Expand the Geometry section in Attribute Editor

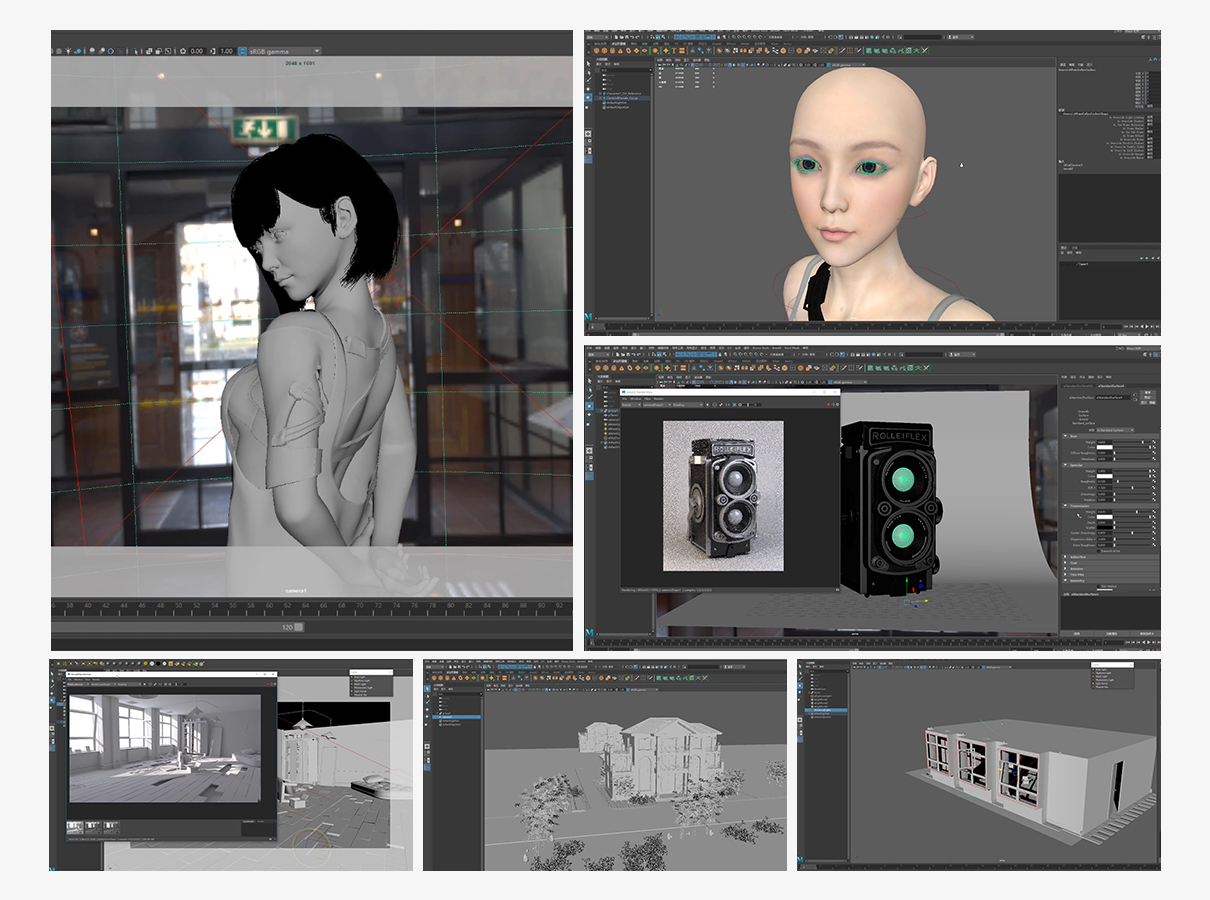point(1066,581)
